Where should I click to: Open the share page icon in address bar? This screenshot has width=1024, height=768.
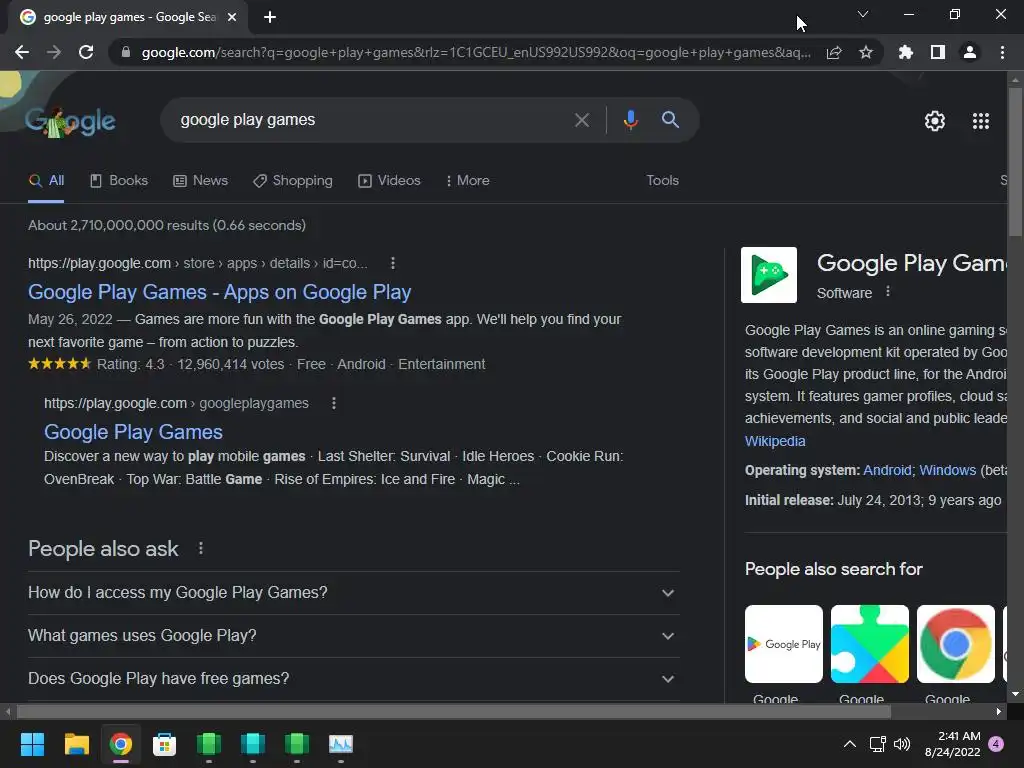pos(834,52)
